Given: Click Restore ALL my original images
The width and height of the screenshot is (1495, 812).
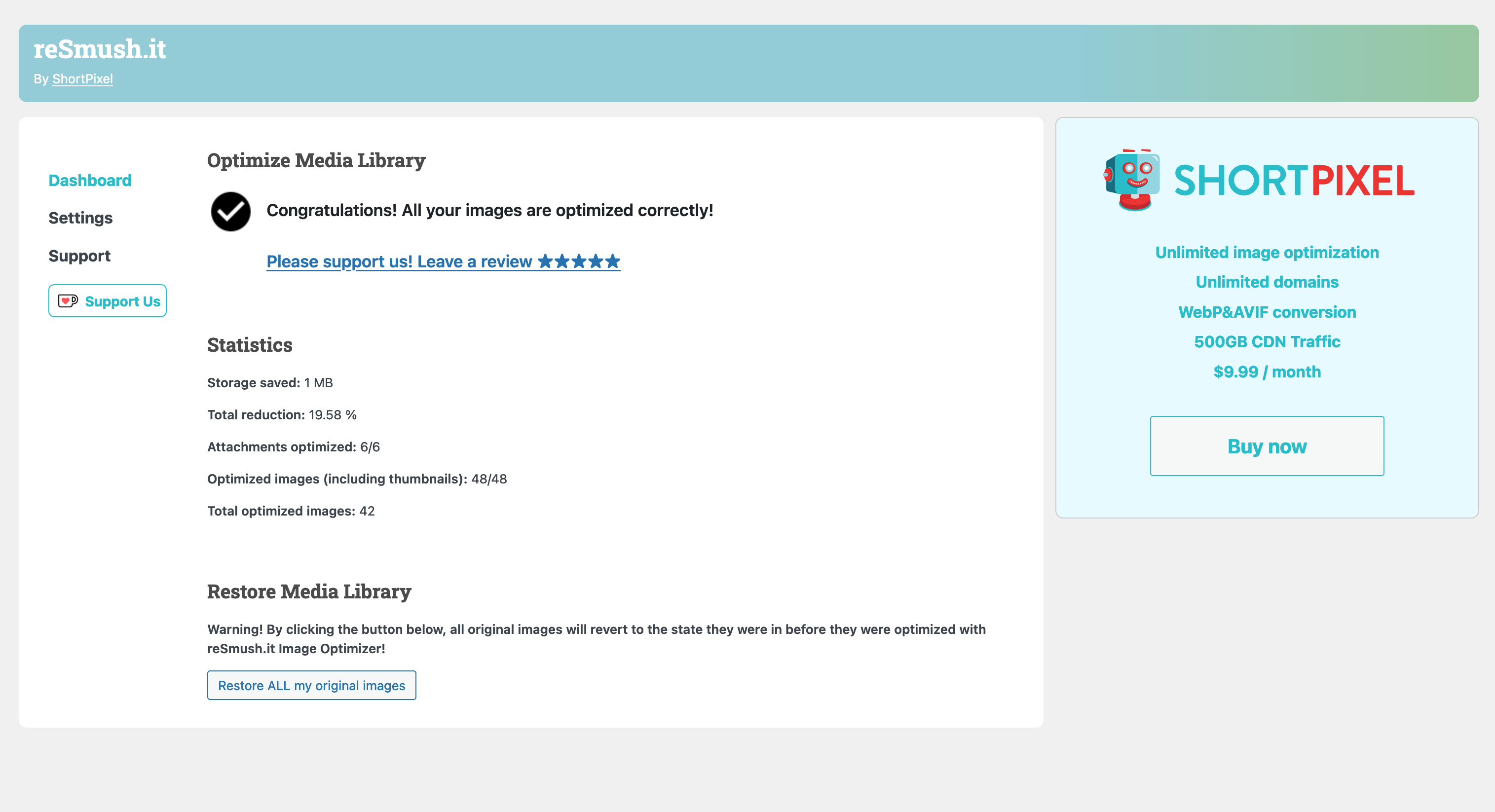Looking at the screenshot, I should pyautogui.click(x=312, y=686).
